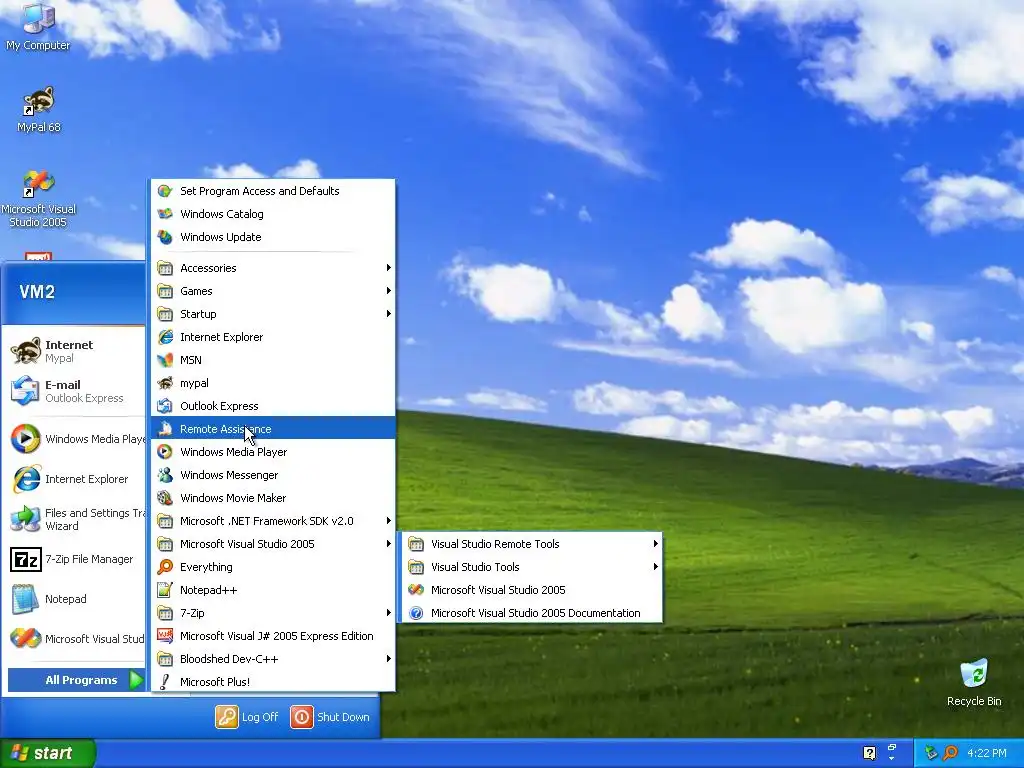Open the My Computer desktop icon
The image size is (1024, 768).
click(38, 27)
